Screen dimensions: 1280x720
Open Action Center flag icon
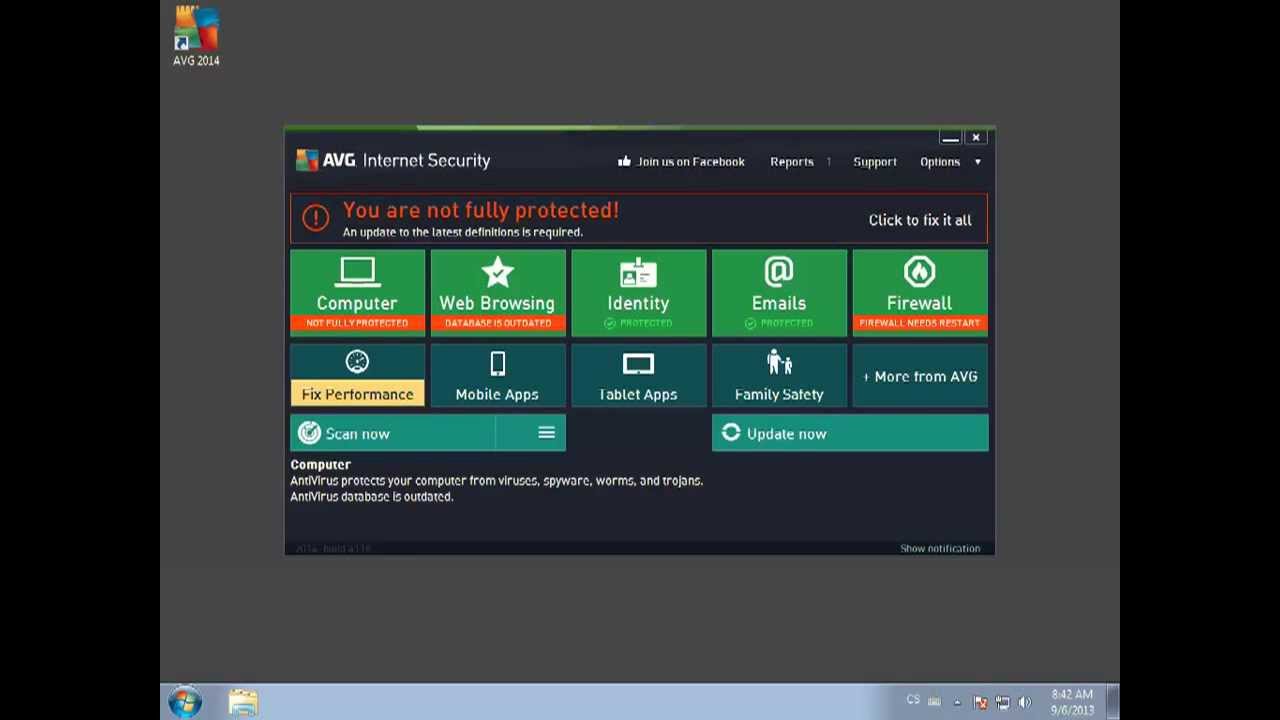coord(980,703)
